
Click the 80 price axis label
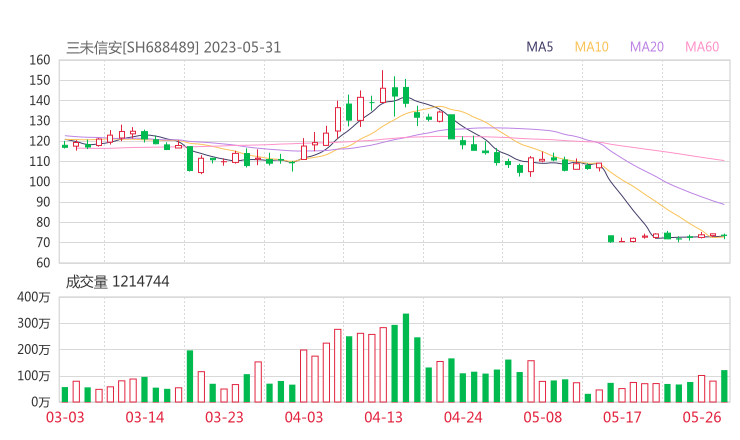coord(43,222)
